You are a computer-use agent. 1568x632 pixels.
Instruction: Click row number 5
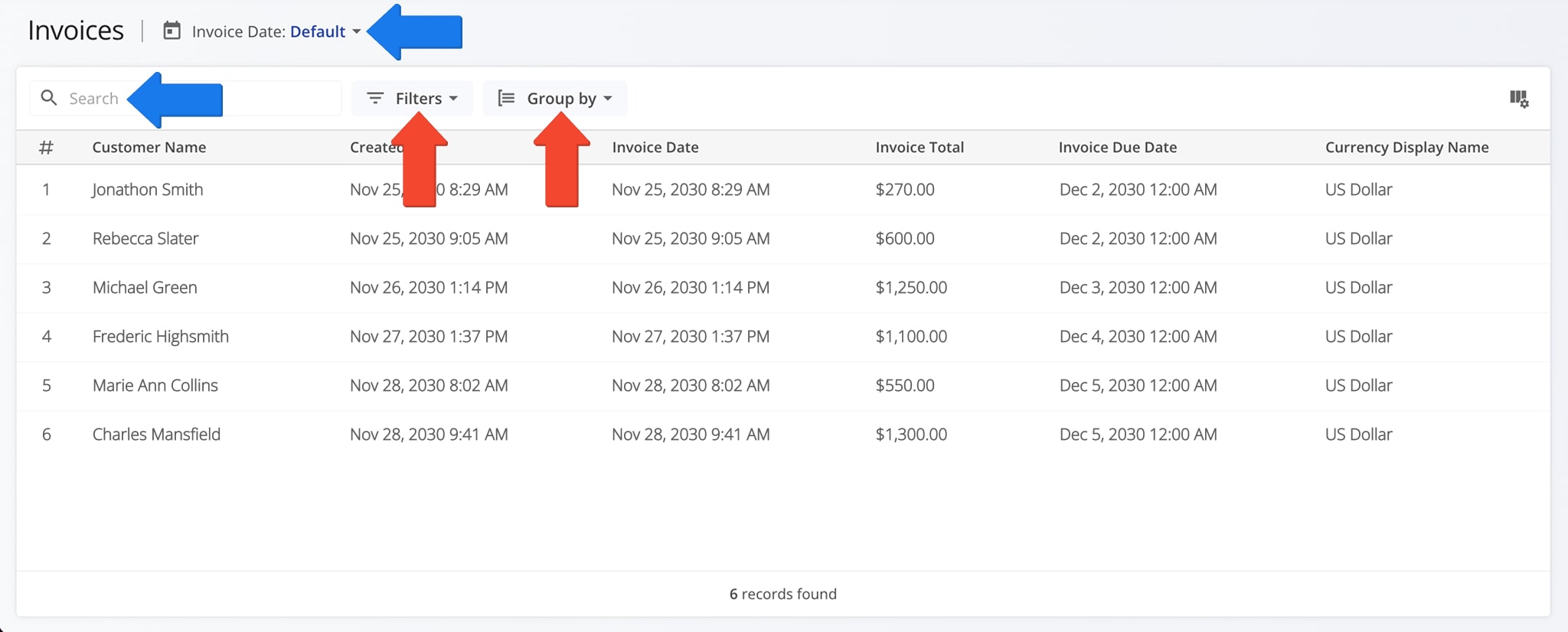(47, 385)
